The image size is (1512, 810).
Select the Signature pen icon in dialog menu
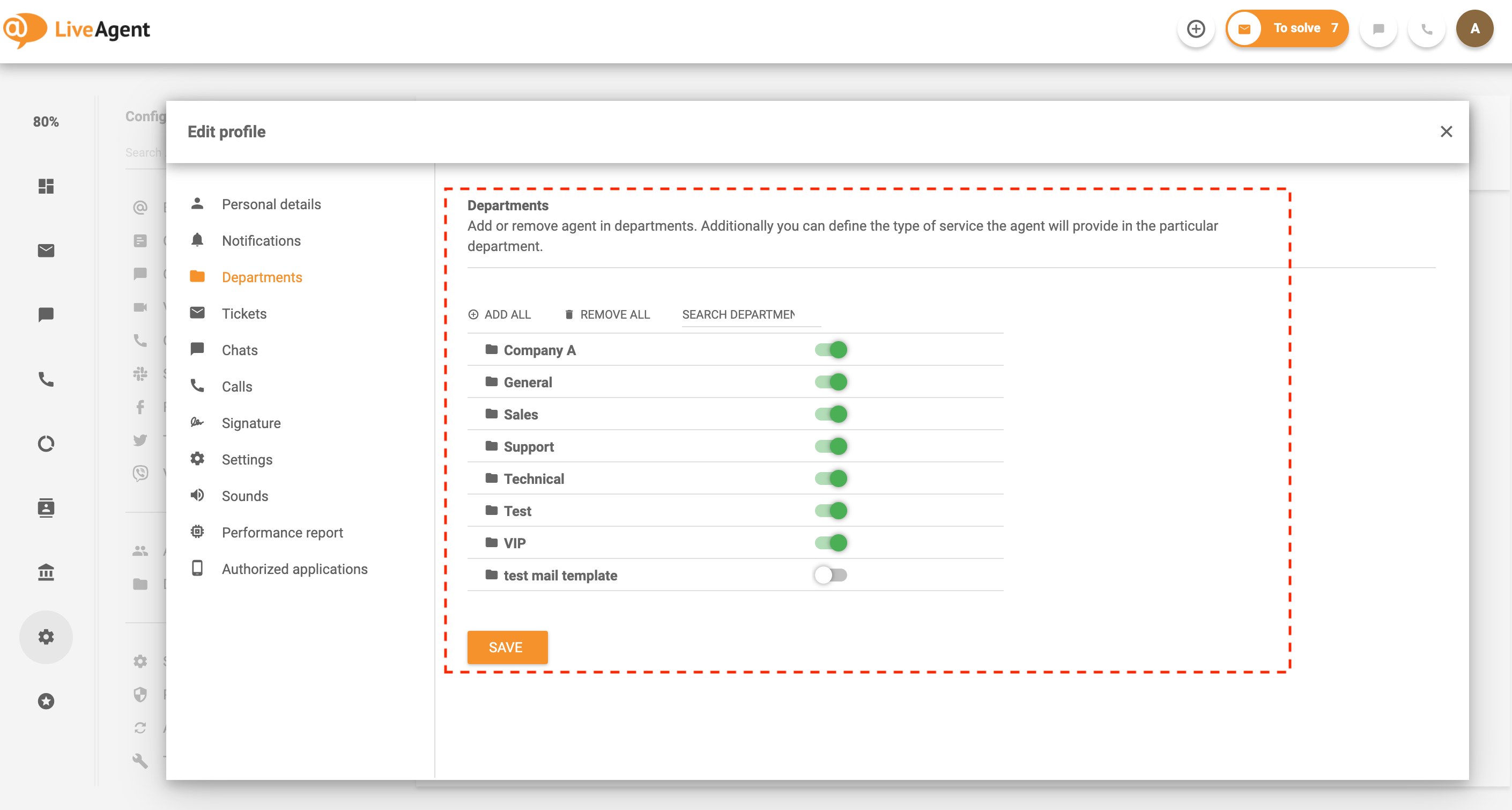click(251, 422)
